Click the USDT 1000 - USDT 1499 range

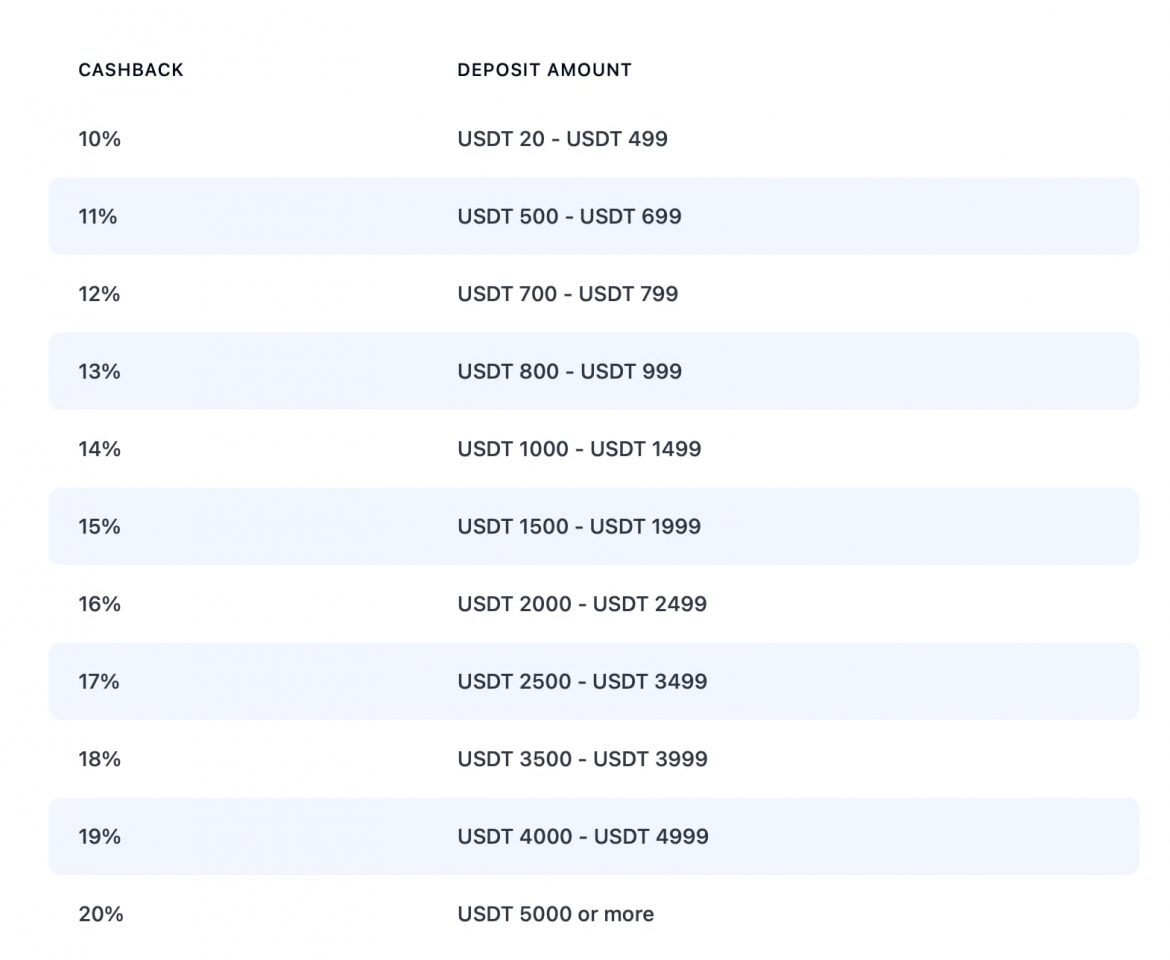(579, 449)
